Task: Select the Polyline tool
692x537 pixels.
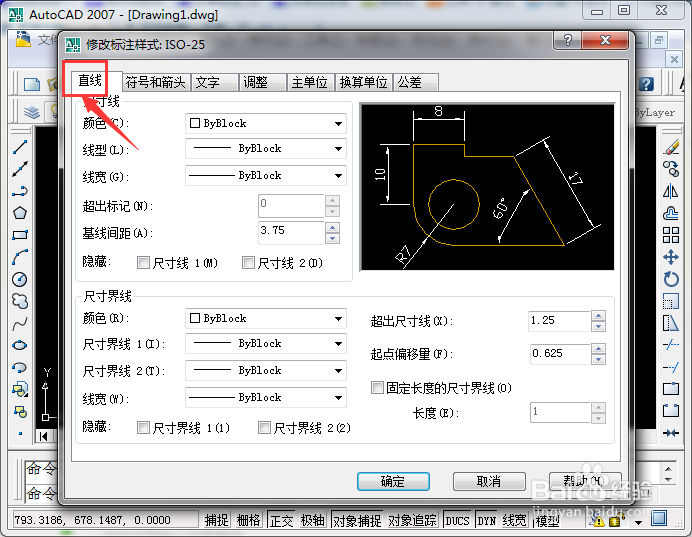Action: 20,191
